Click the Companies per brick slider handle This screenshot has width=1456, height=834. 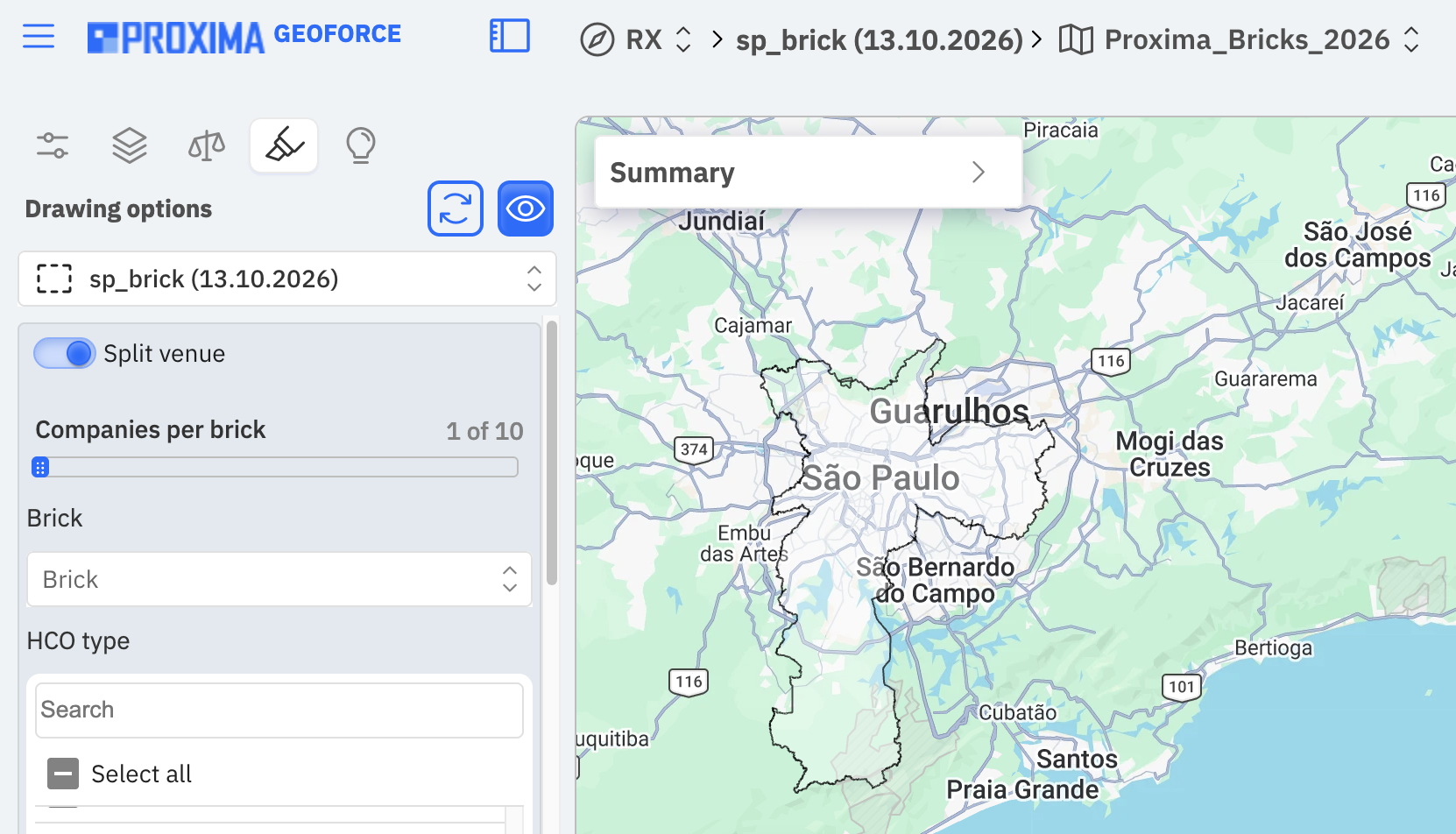(x=40, y=467)
